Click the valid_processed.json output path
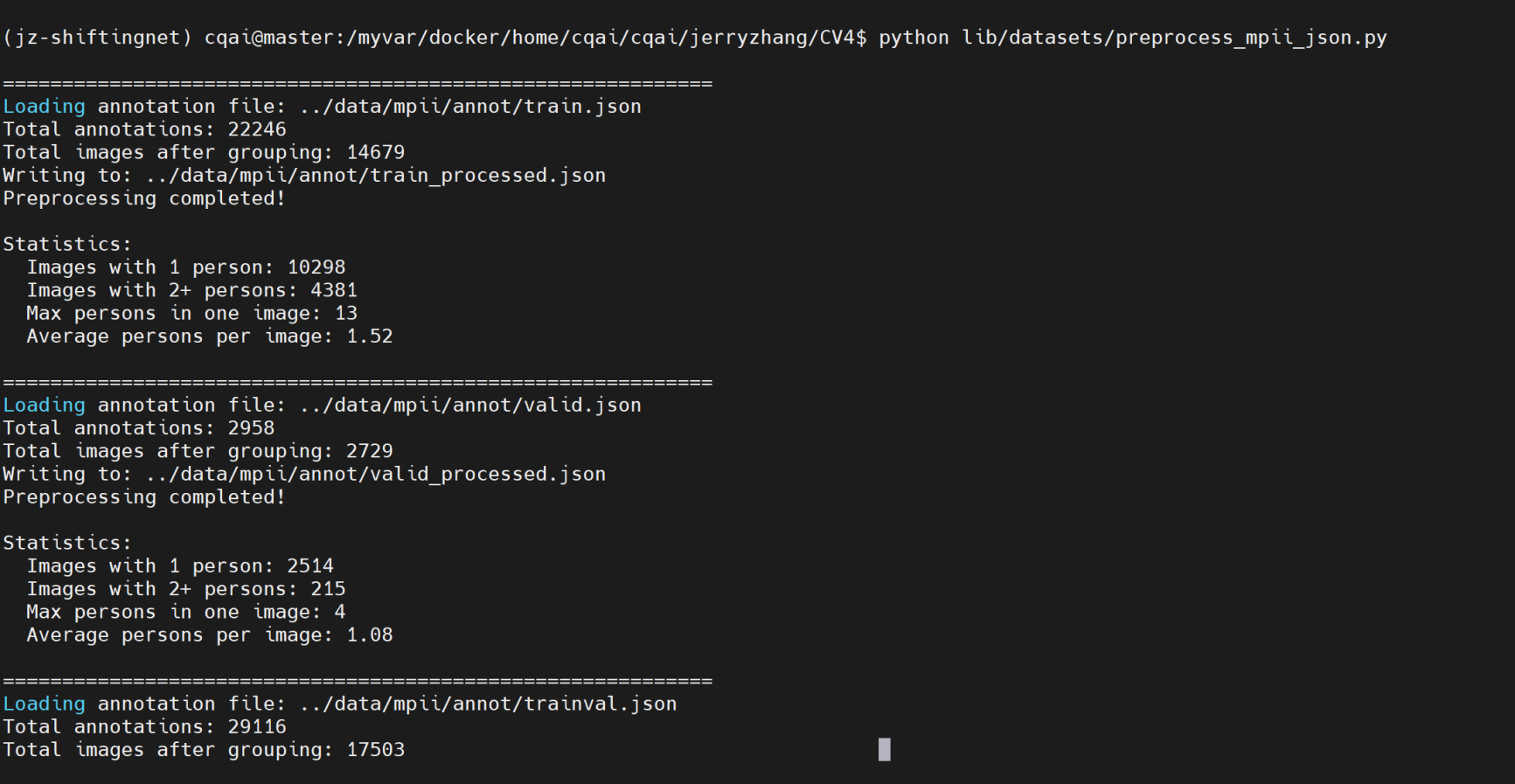 (376, 475)
